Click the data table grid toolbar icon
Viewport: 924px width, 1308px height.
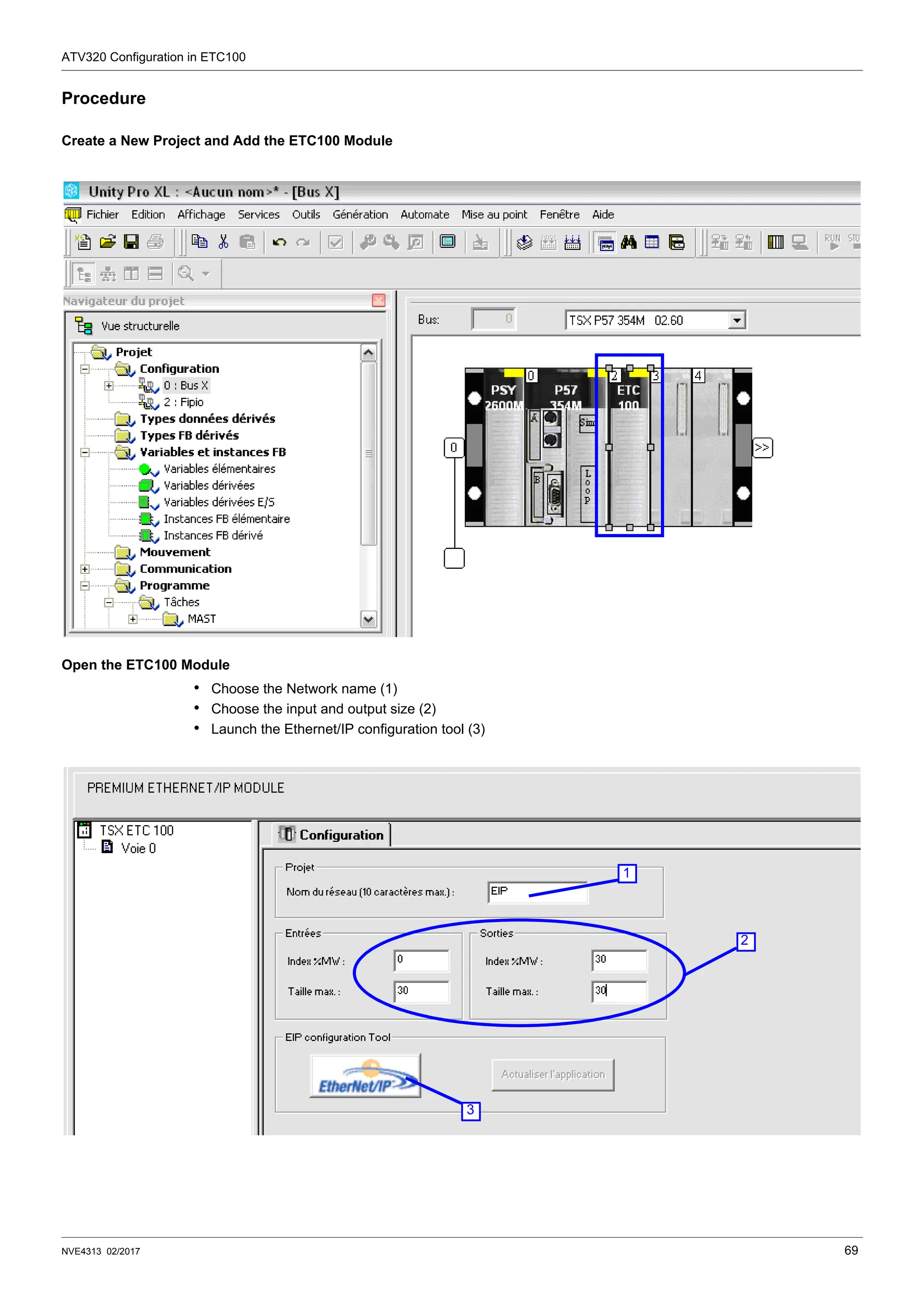(652, 242)
